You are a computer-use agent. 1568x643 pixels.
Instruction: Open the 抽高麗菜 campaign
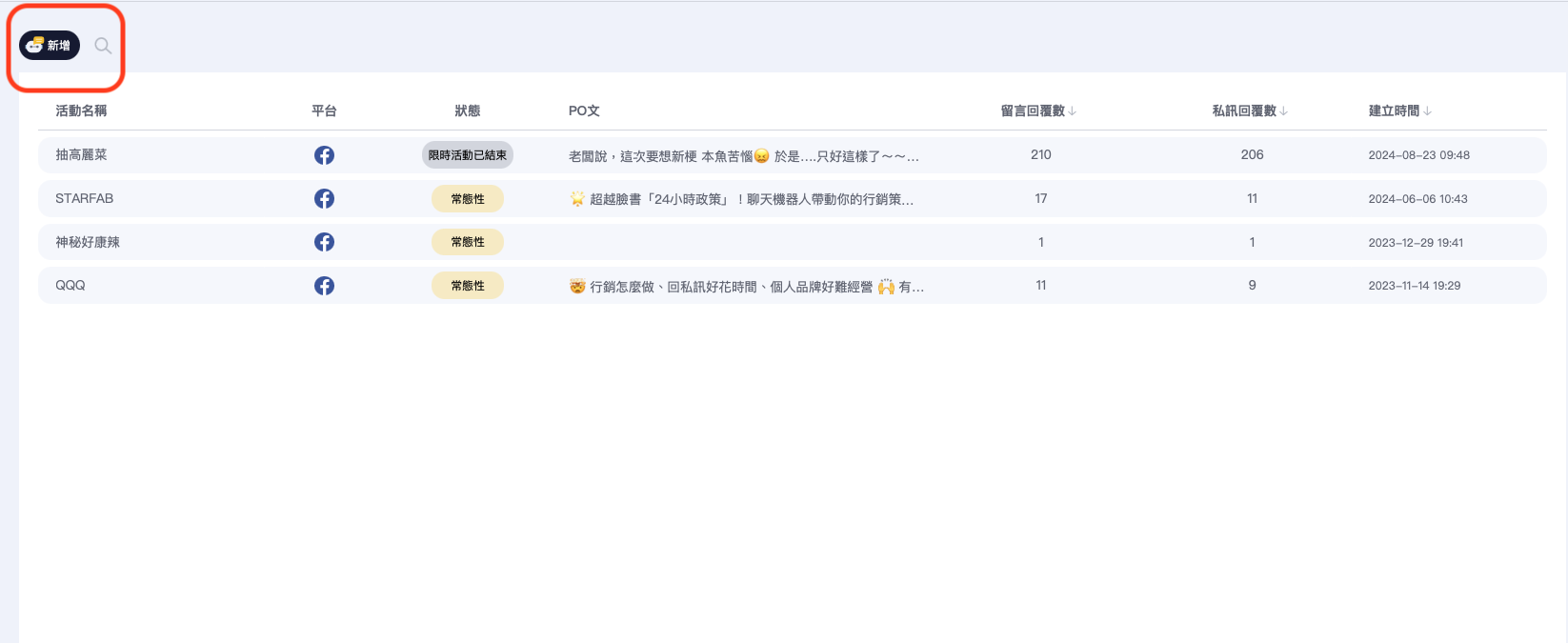(81, 155)
